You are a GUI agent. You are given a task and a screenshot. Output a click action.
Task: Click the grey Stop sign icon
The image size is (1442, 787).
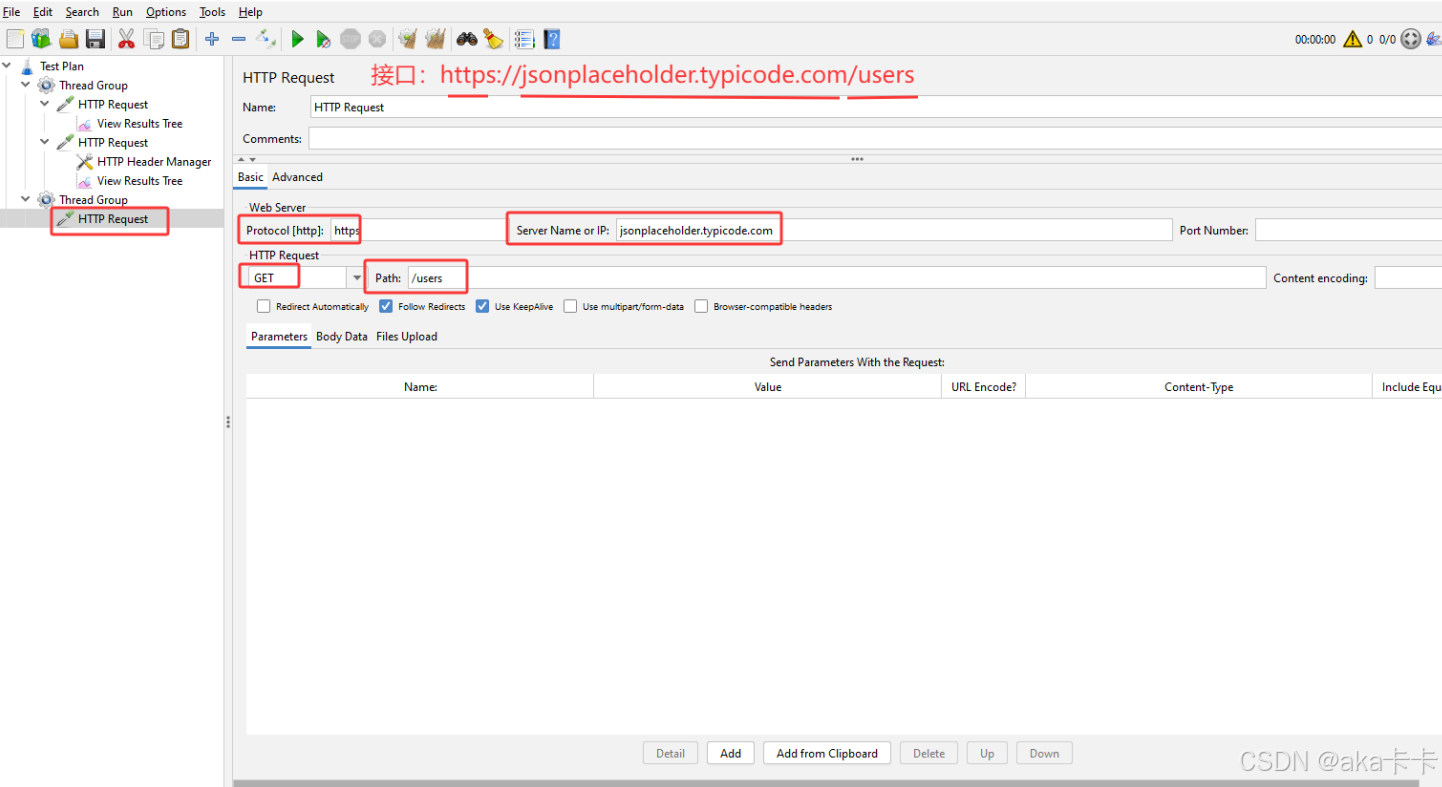pos(350,39)
